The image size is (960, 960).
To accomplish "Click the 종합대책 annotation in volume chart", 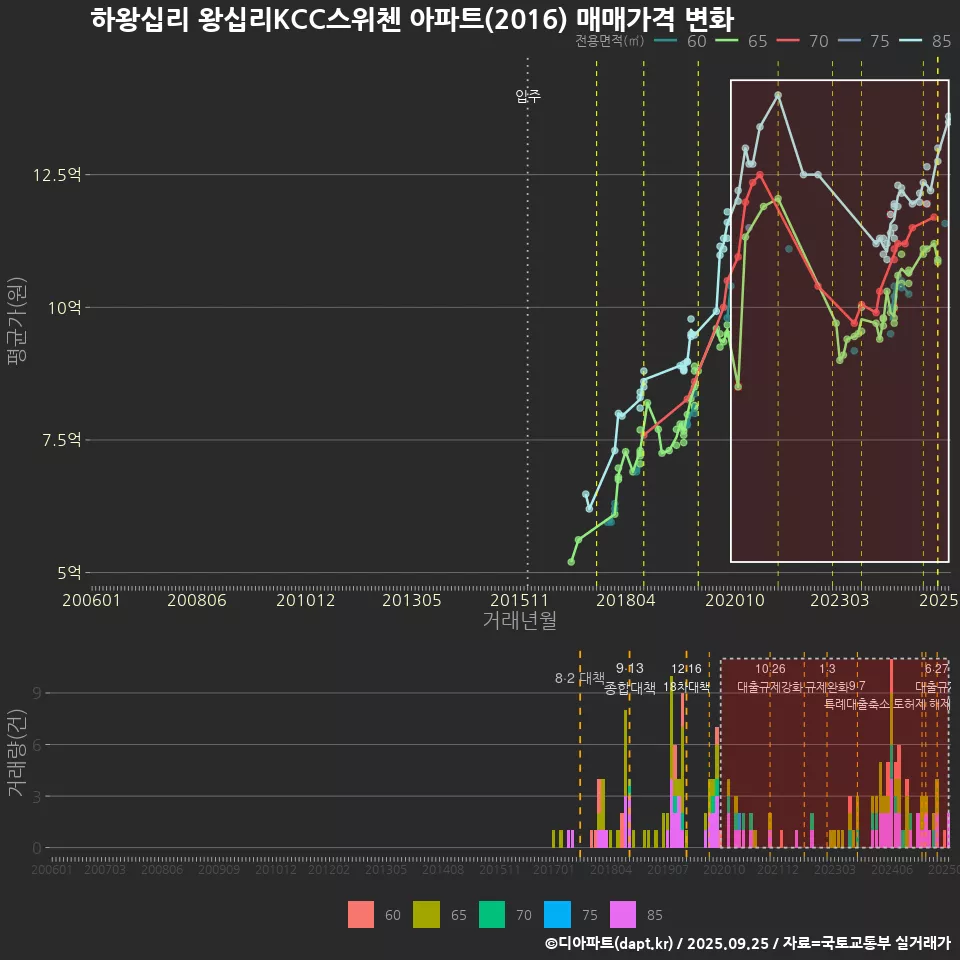I will coord(630,688).
